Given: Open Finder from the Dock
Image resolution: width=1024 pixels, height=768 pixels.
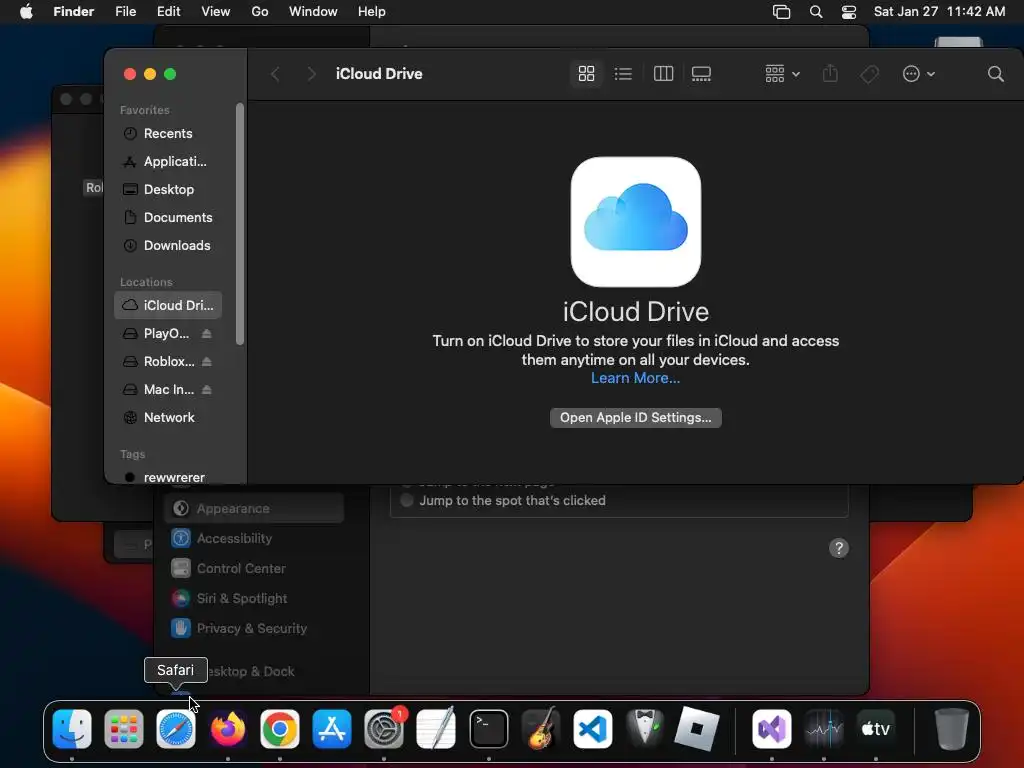Looking at the screenshot, I should pos(72,729).
